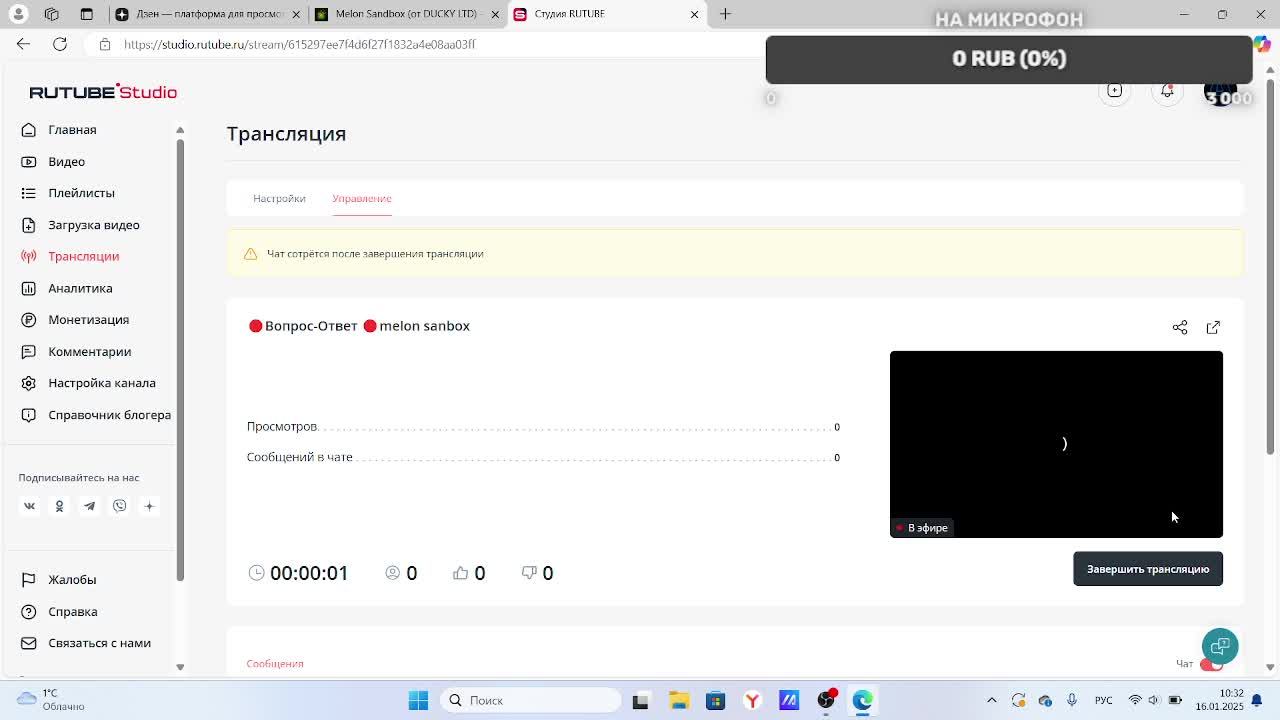Reload the page
Image resolution: width=1280 pixels, height=720 pixels.
point(60,44)
